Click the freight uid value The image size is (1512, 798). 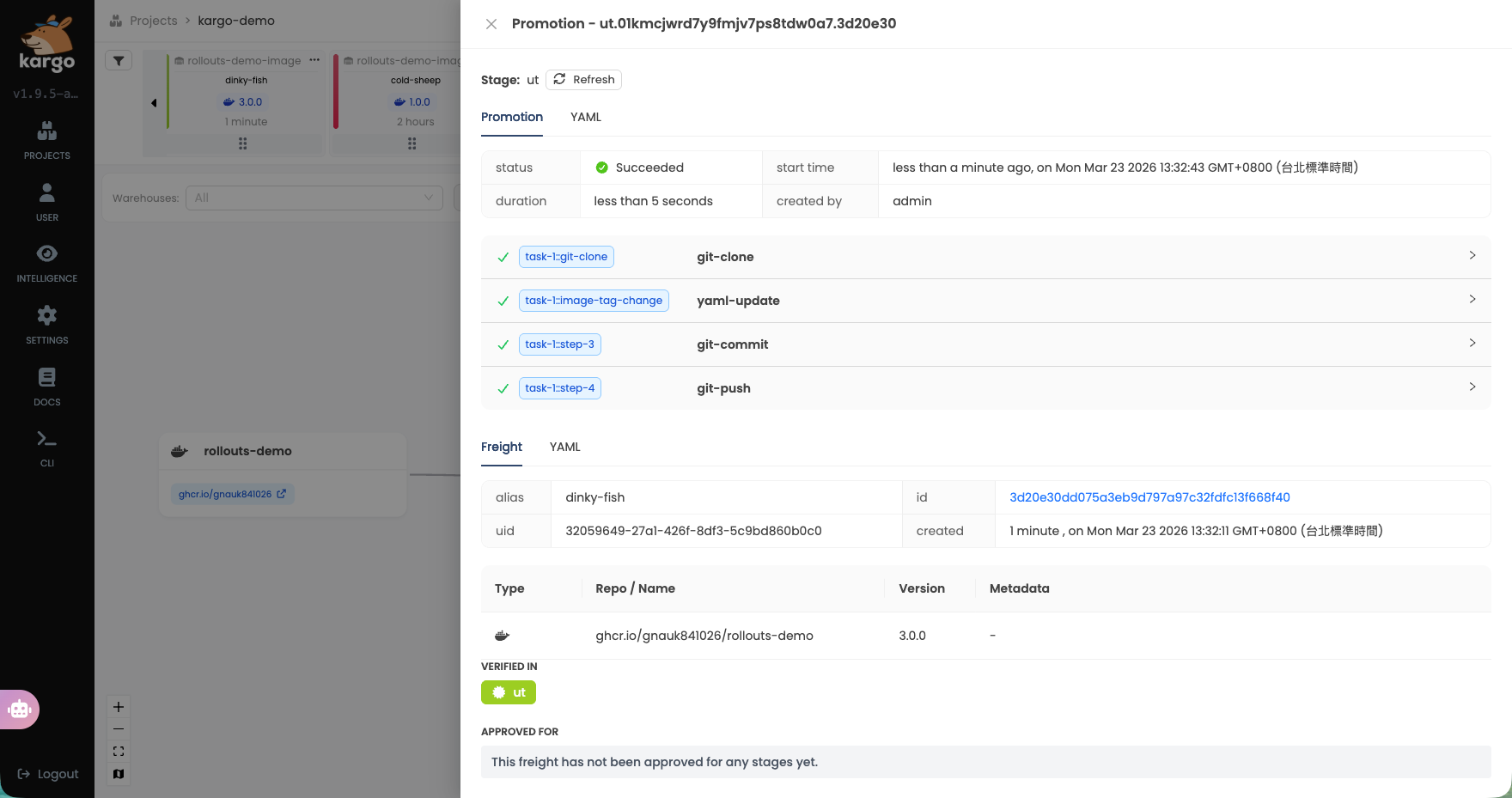(693, 531)
